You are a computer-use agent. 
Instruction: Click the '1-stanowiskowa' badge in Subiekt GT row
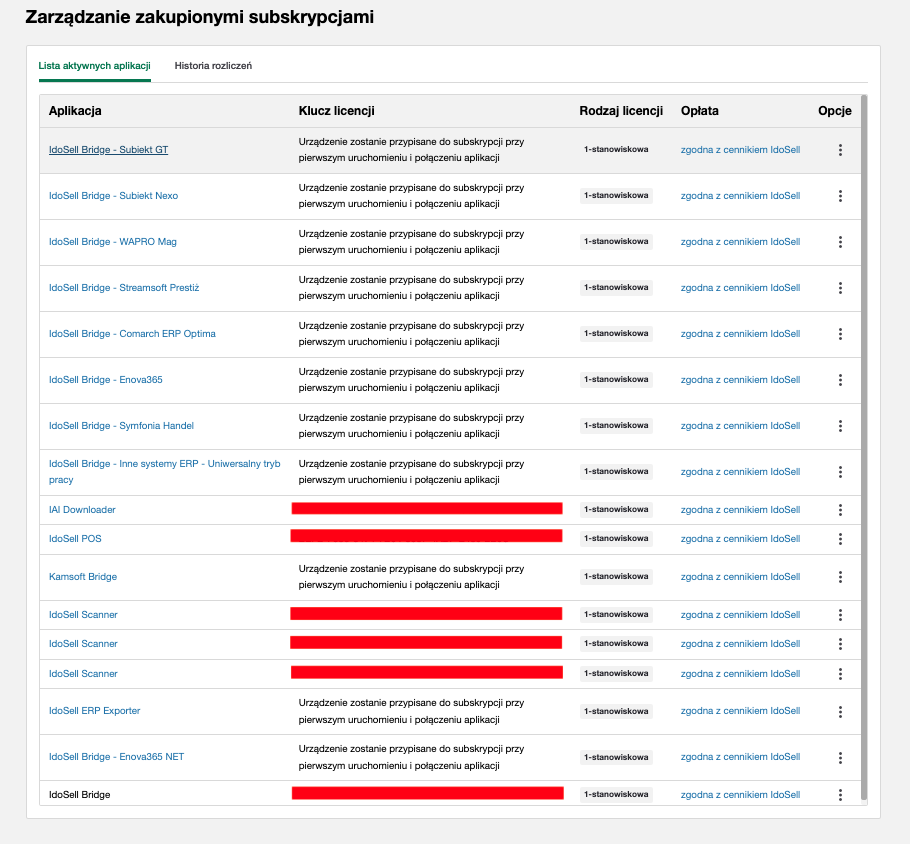616,149
